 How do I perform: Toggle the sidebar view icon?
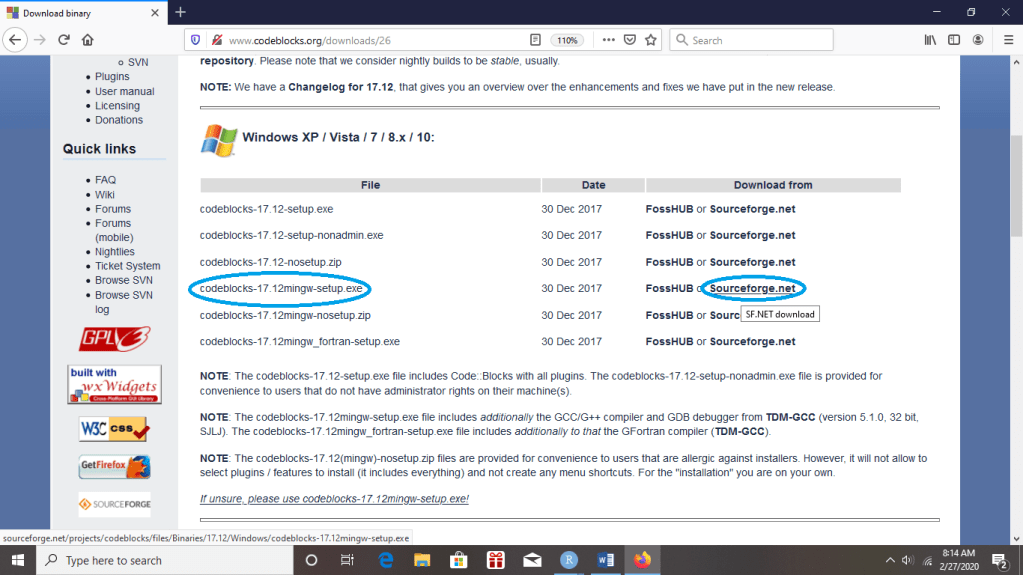pyautogui.click(x=954, y=40)
